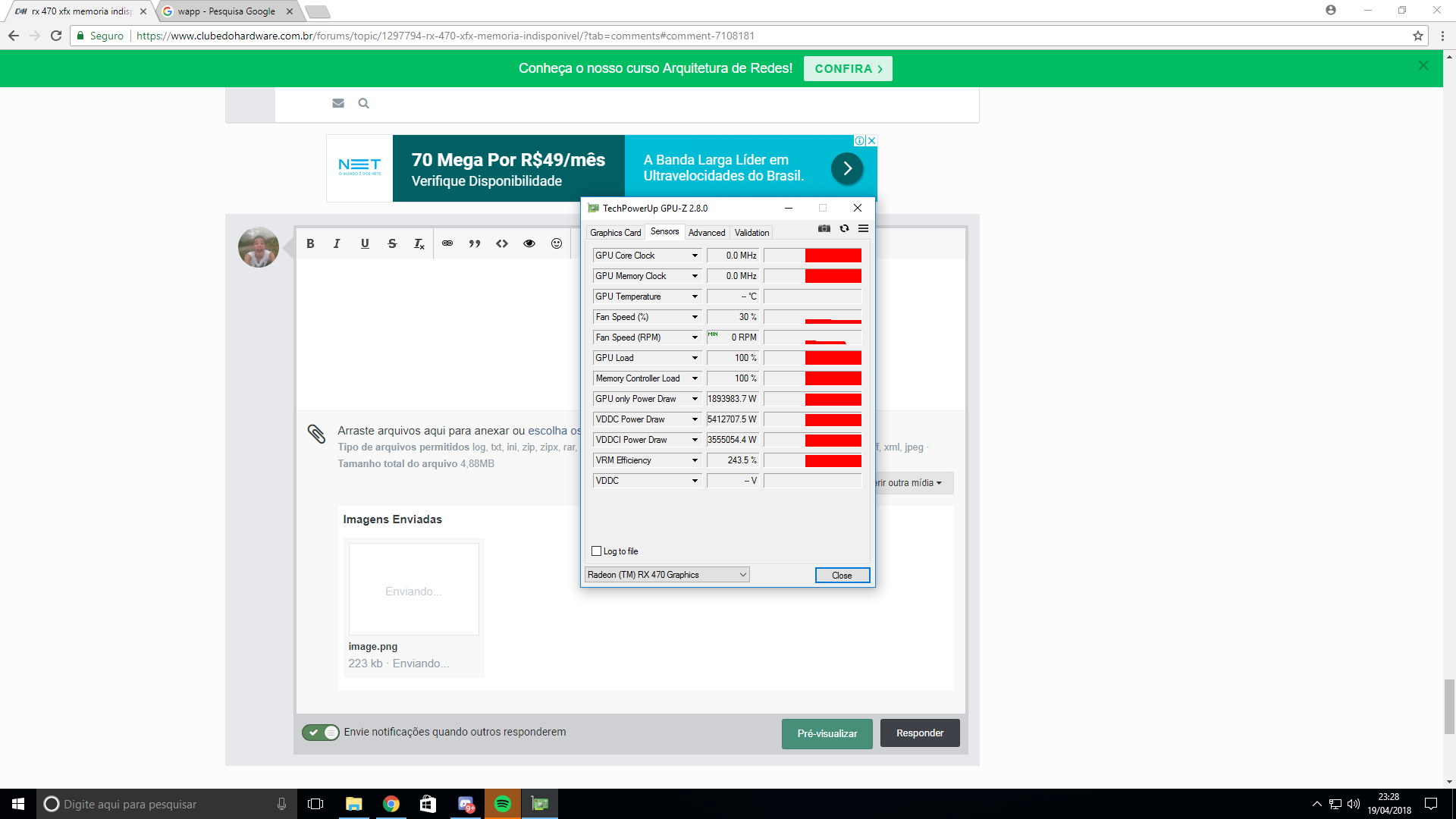1456x819 pixels.
Task: Switch to the wapp Pesquisa Google tab
Action: 227,11
